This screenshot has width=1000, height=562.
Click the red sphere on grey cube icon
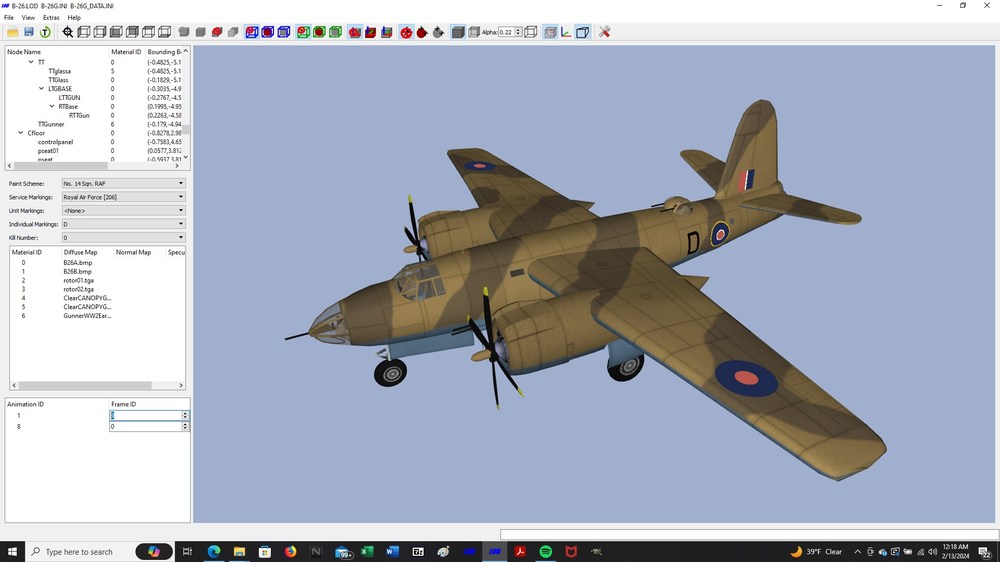pyautogui.click(x=217, y=32)
